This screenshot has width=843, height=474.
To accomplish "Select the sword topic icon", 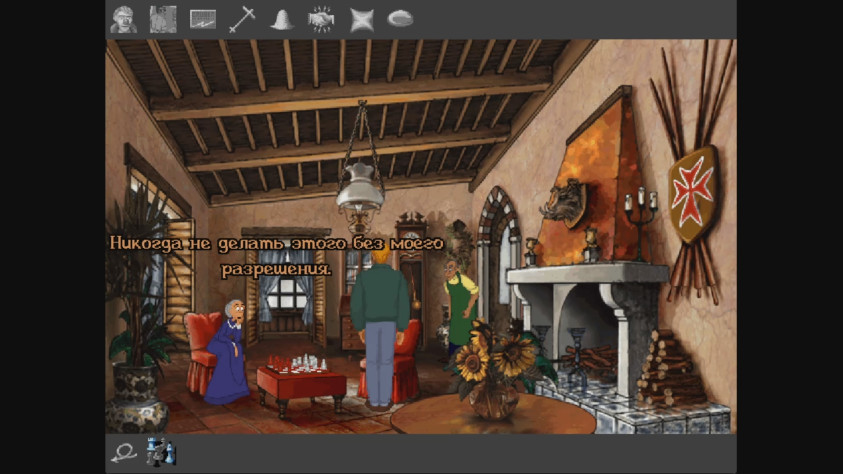I will (x=242, y=19).
